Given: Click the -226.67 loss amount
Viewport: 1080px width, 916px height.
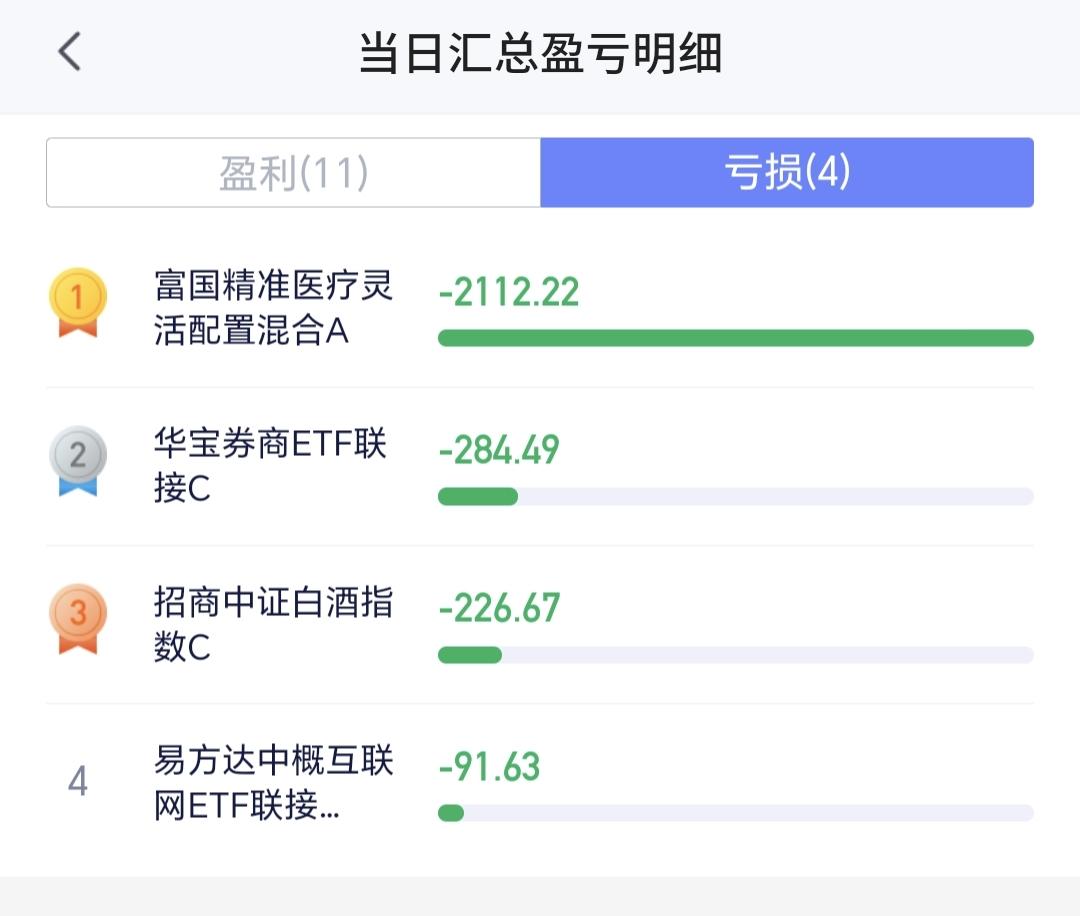Looking at the screenshot, I should pyautogui.click(x=499, y=608).
